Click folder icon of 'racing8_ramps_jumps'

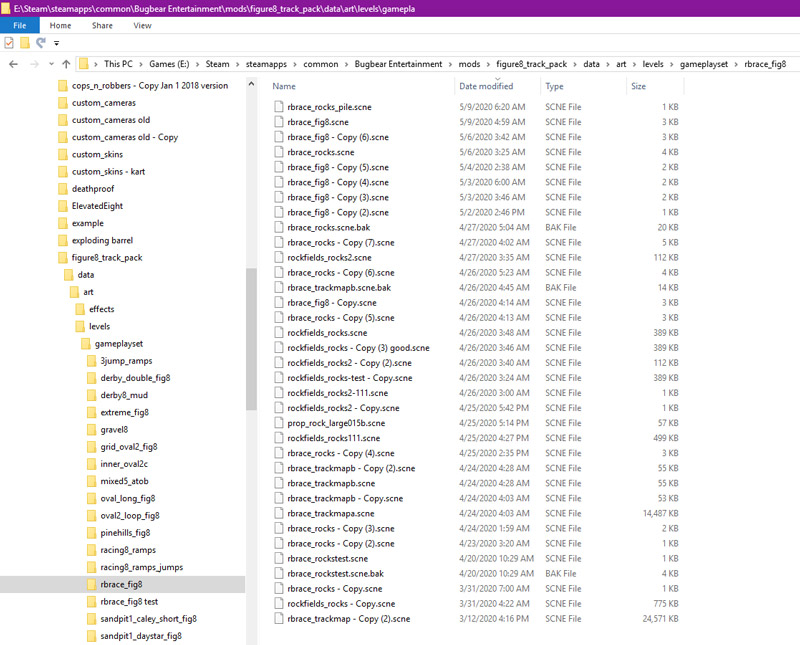click(x=91, y=567)
